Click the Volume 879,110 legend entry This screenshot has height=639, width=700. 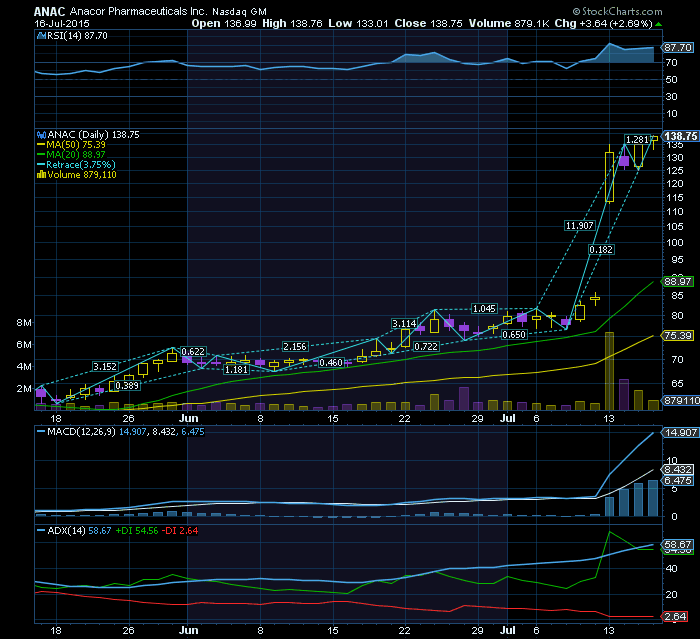pyautogui.click(x=77, y=175)
